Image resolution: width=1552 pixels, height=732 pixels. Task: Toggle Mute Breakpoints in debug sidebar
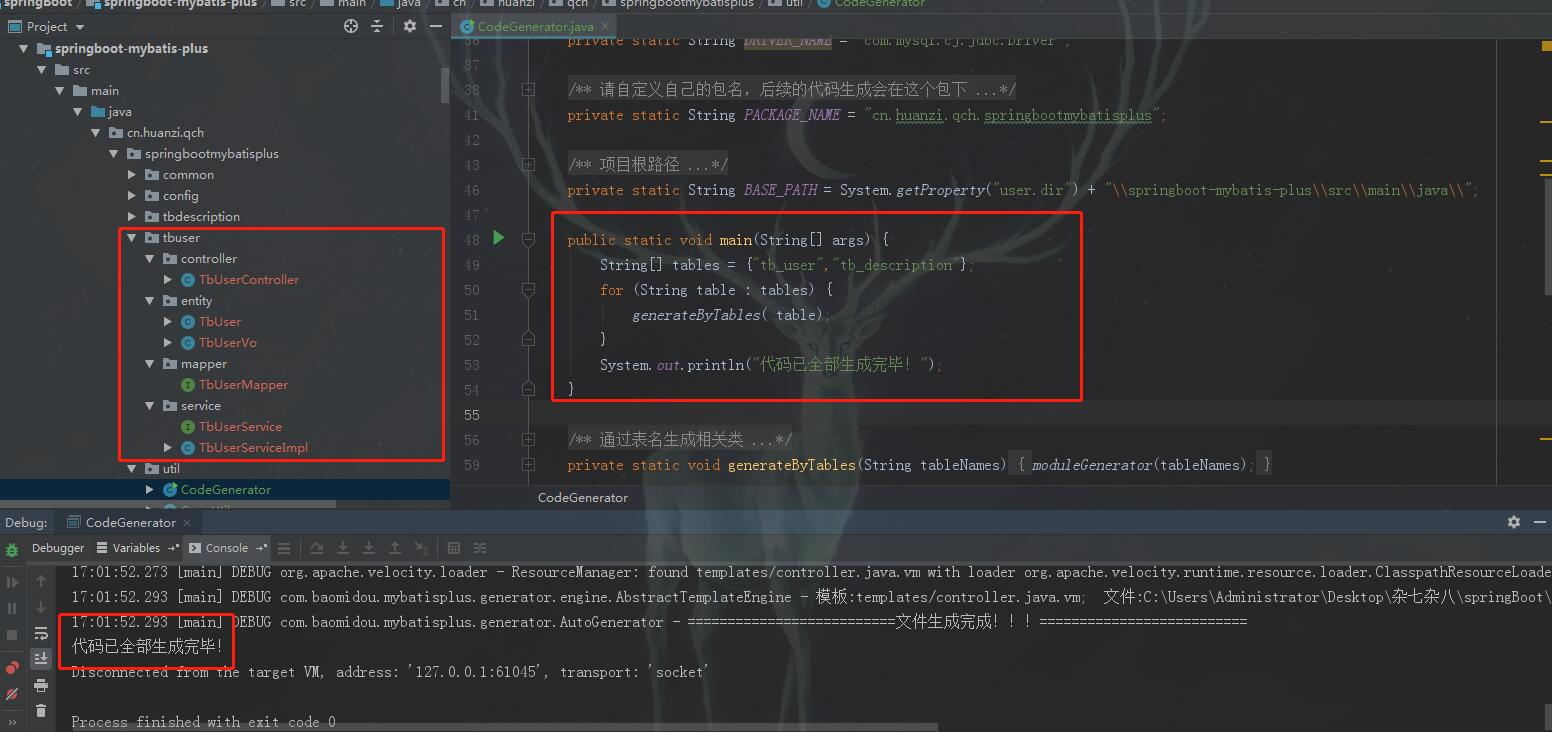click(x=11, y=691)
